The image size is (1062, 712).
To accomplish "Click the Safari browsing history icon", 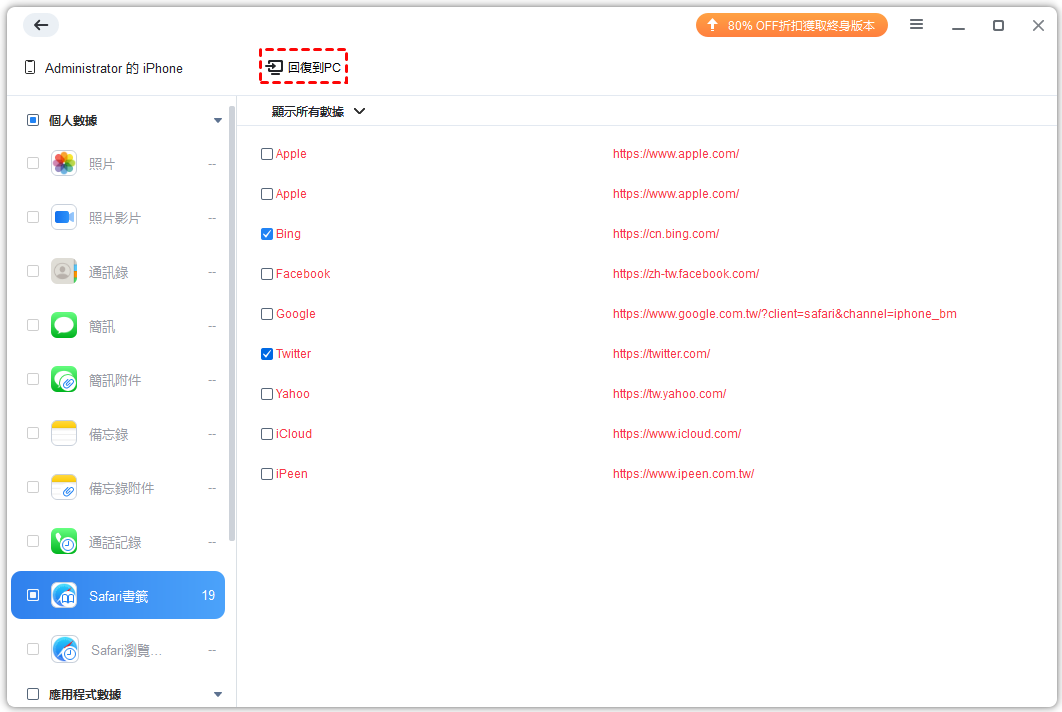I will click(x=64, y=649).
